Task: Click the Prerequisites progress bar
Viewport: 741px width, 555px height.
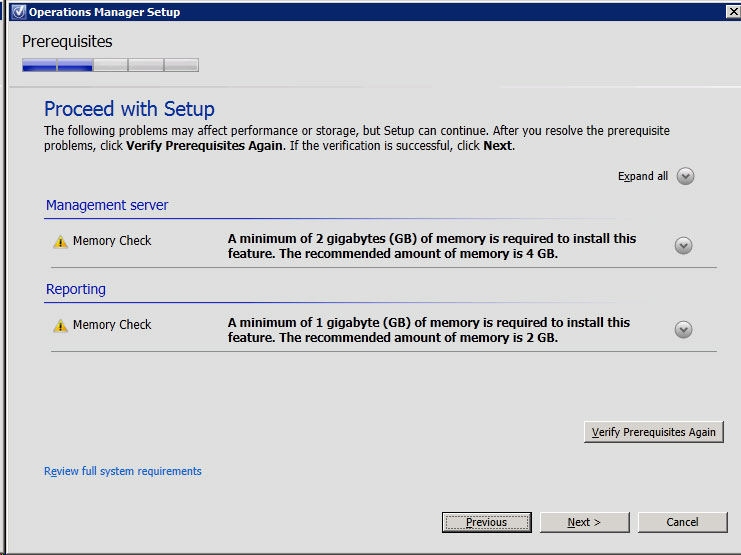Action: pos(110,65)
